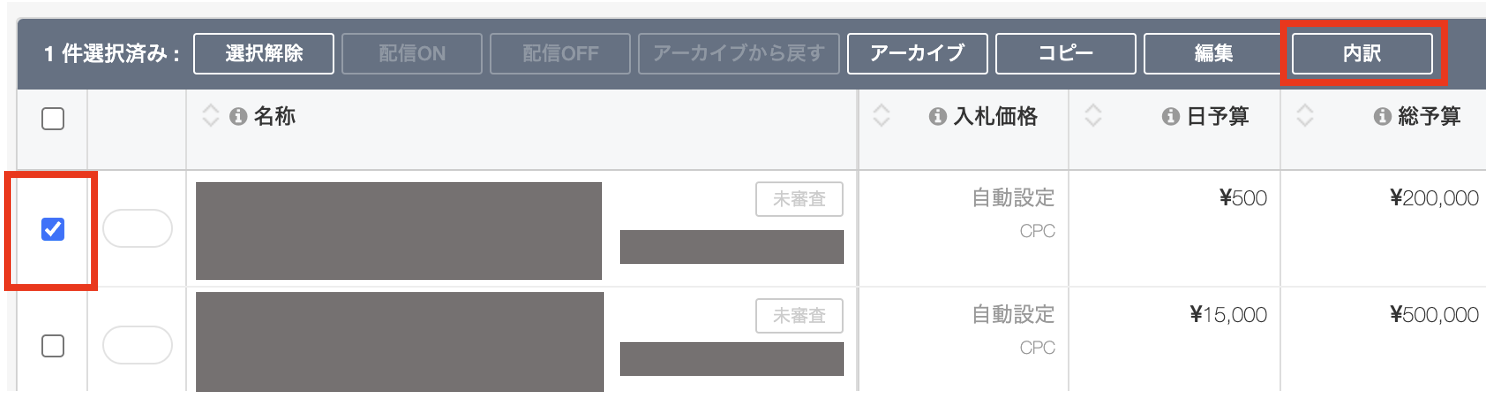Image resolution: width=1488 pixels, height=408 pixels.
Task: Sort by the 入札価格 column arrows
Action: point(881,118)
